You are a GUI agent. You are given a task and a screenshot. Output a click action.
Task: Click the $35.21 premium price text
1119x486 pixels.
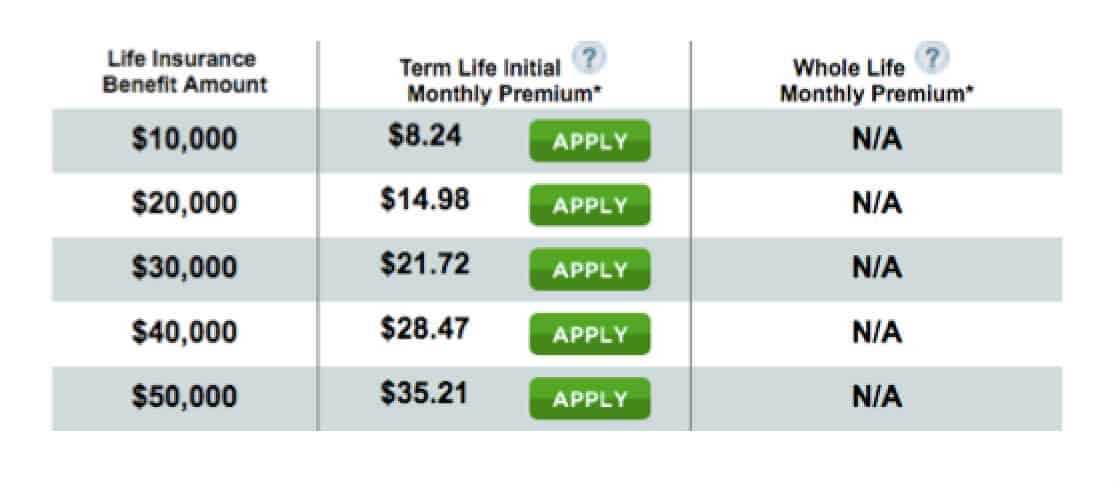424,393
